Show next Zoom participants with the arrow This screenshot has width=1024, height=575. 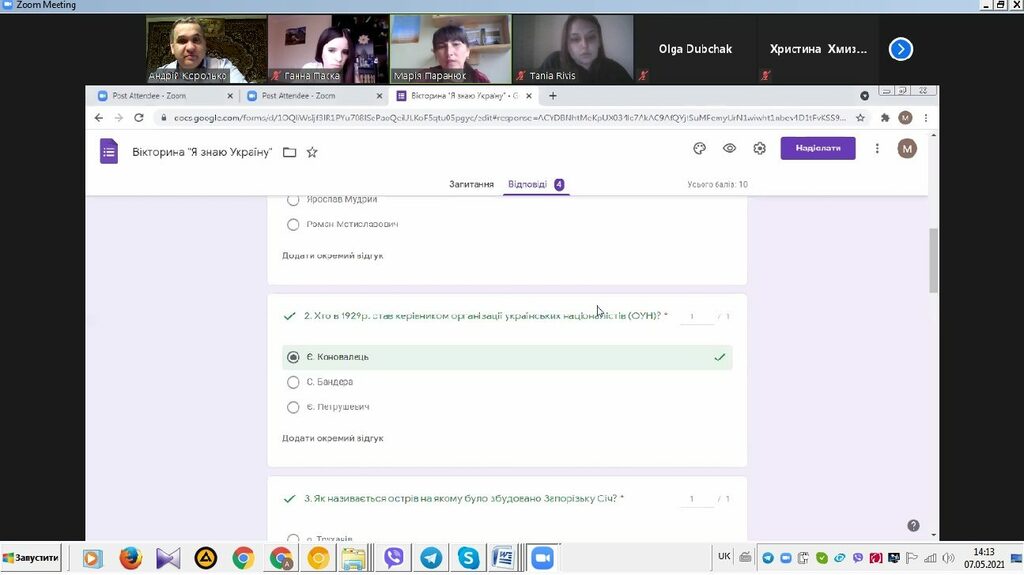900,48
